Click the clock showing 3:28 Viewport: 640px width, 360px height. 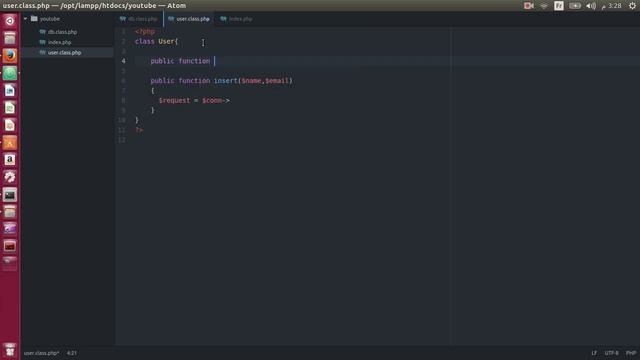tap(611, 6)
